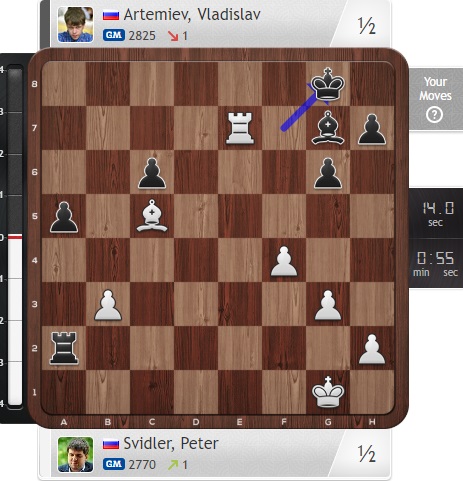Viewport: 463px width, 481px height.
Task: Select the white rook on e7
Action: (240, 128)
